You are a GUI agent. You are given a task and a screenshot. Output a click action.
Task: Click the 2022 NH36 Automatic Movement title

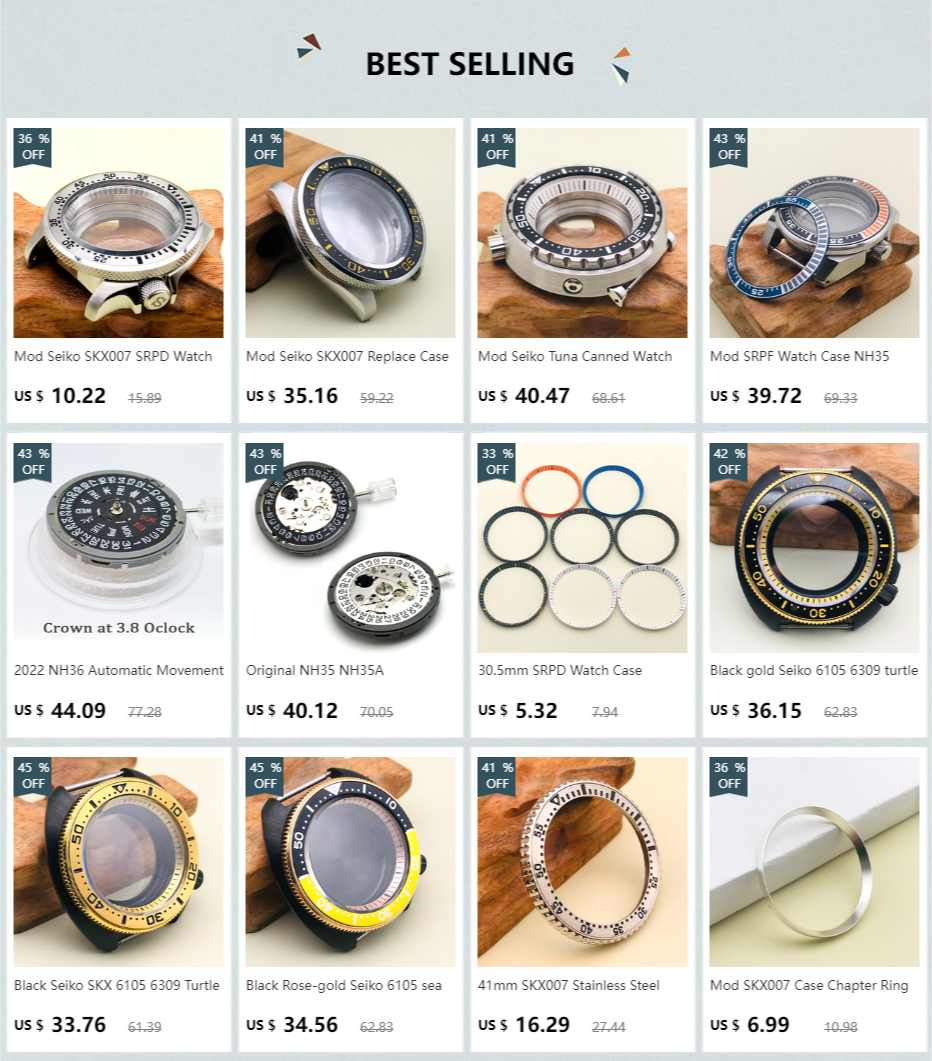pos(118,670)
